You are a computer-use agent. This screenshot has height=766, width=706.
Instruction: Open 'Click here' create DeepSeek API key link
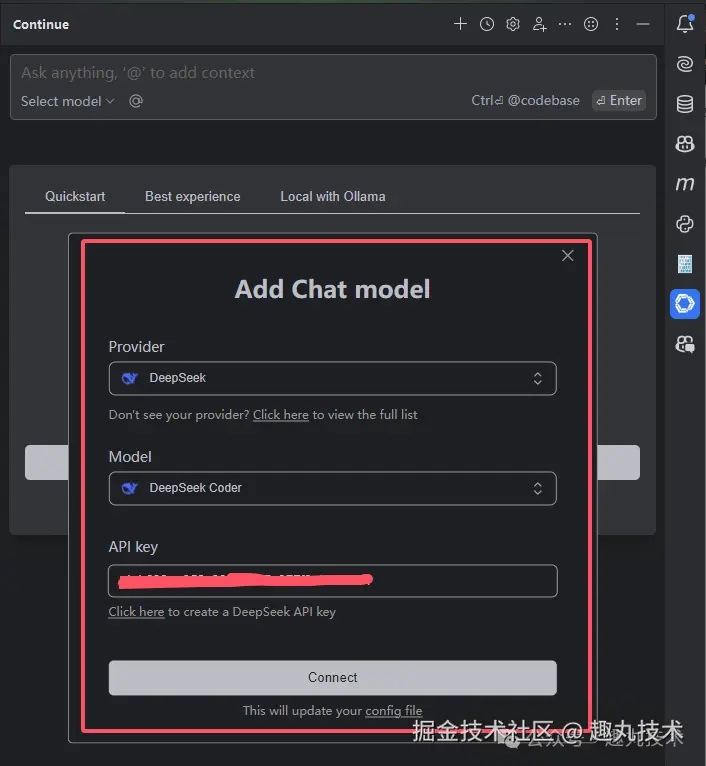[x=136, y=612]
